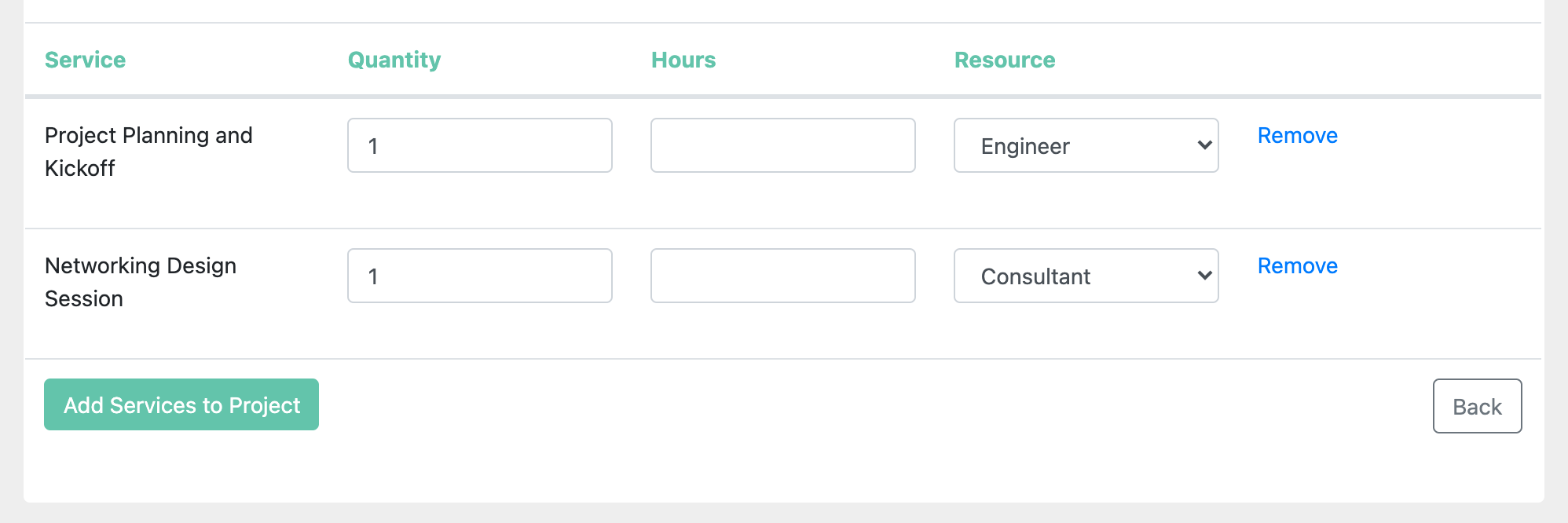1568x523 pixels.
Task: Select the Hours column header
Action: (683, 60)
